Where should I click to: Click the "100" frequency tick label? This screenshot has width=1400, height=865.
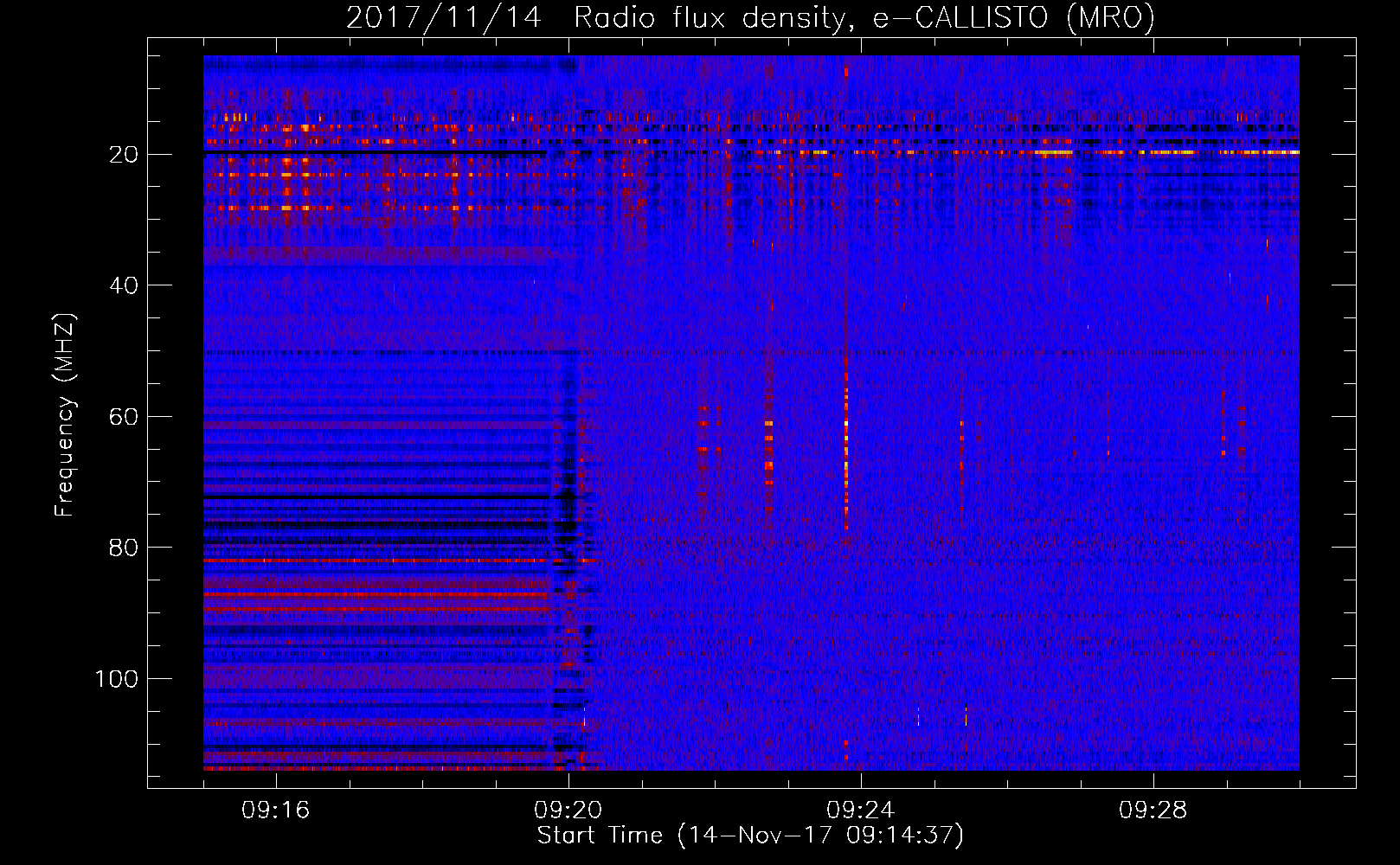coord(117,679)
